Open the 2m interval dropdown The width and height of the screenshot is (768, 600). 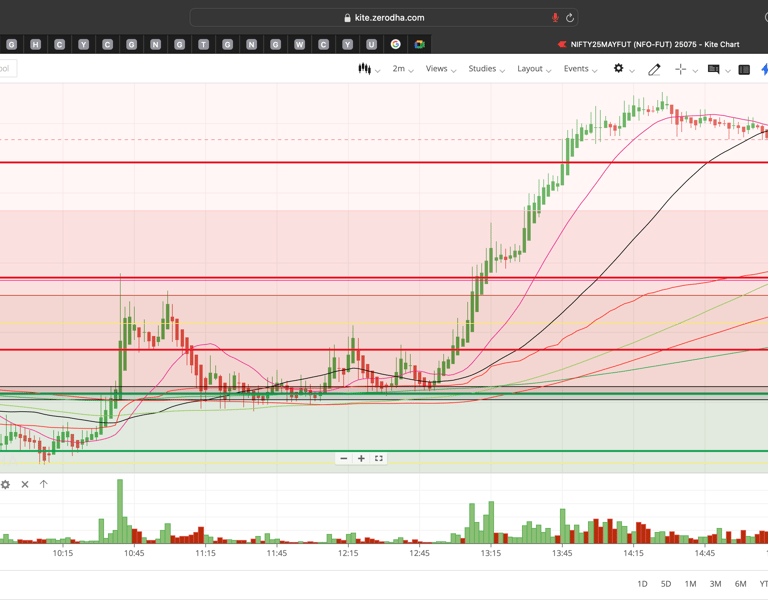pos(403,69)
